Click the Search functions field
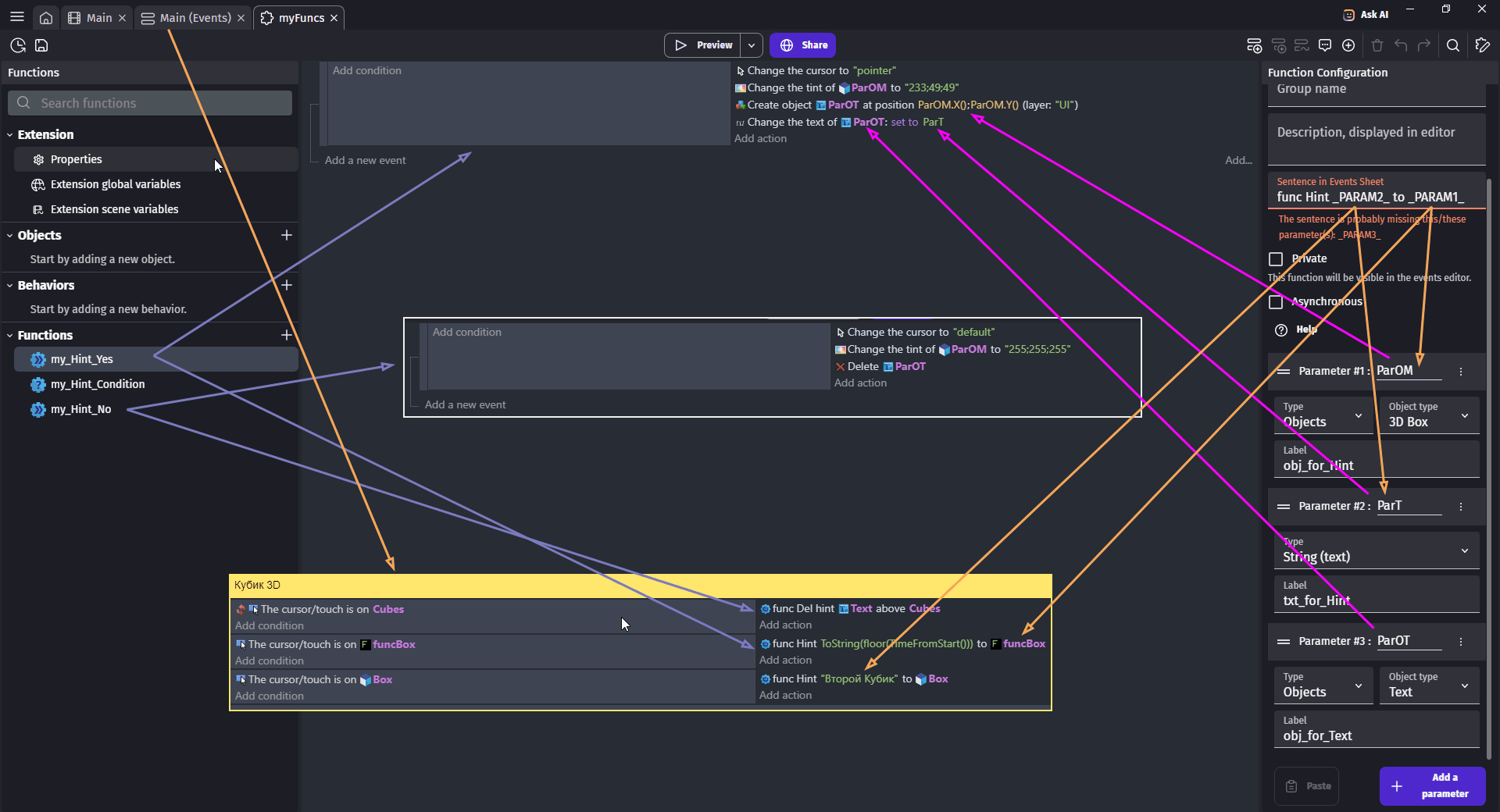The height and width of the screenshot is (812, 1500). click(x=150, y=103)
